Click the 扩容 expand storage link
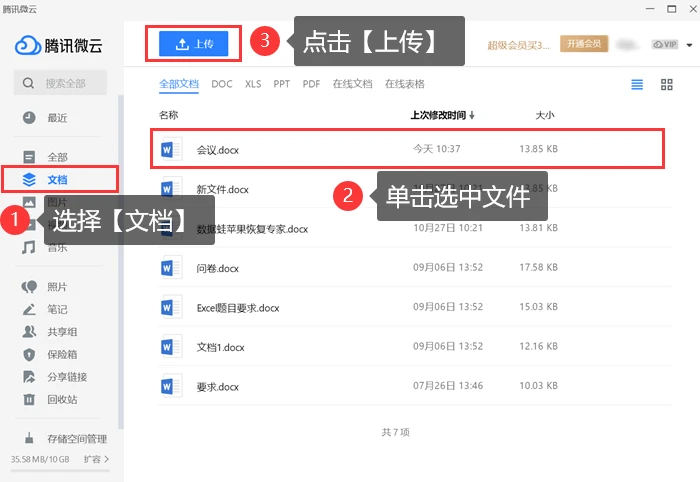This screenshot has width=700, height=482. click(96, 459)
